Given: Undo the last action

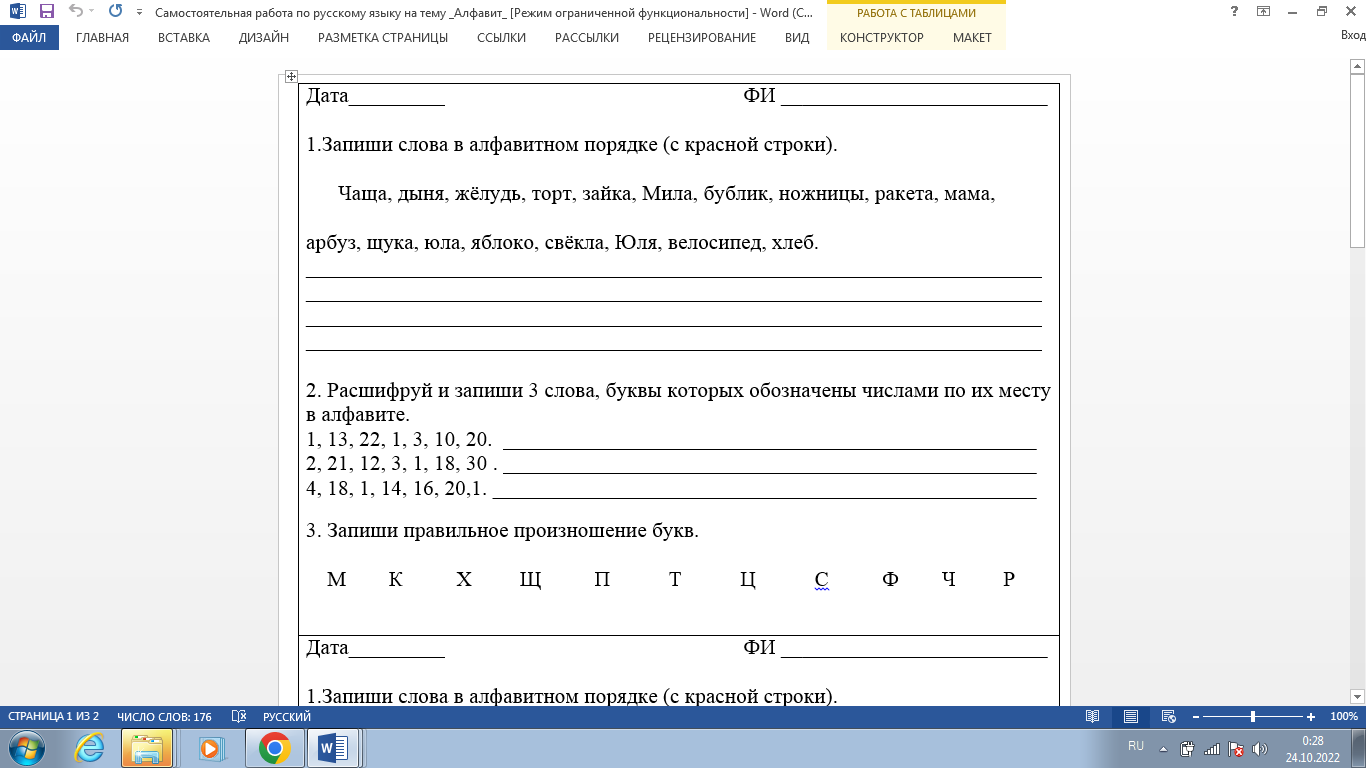Looking at the screenshot, I should tap(75, 12).
